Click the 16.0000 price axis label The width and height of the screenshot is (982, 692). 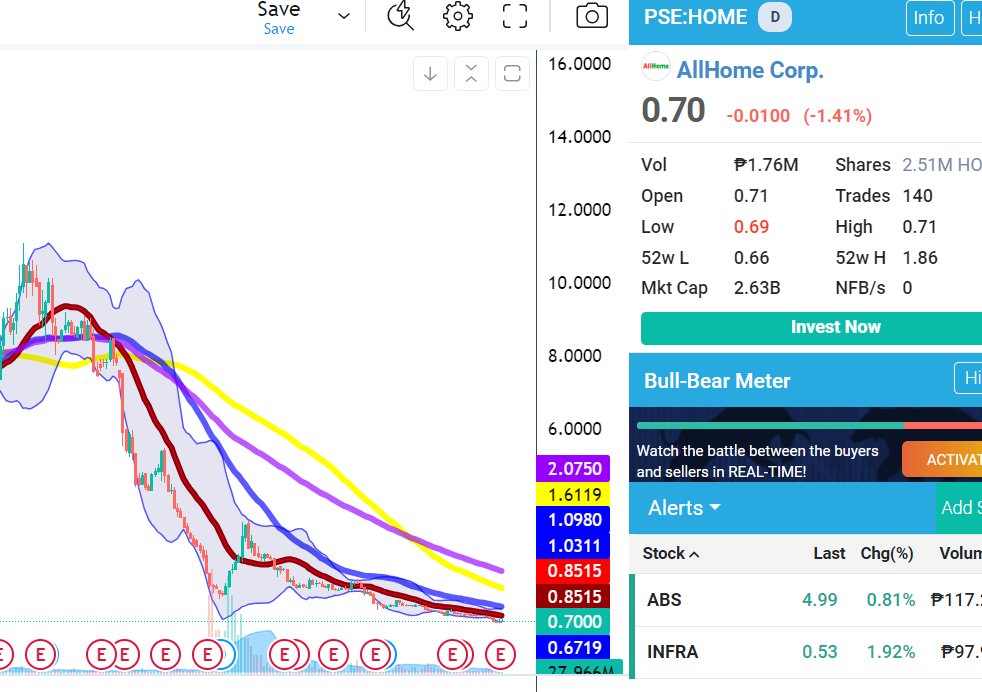point(579,64)
